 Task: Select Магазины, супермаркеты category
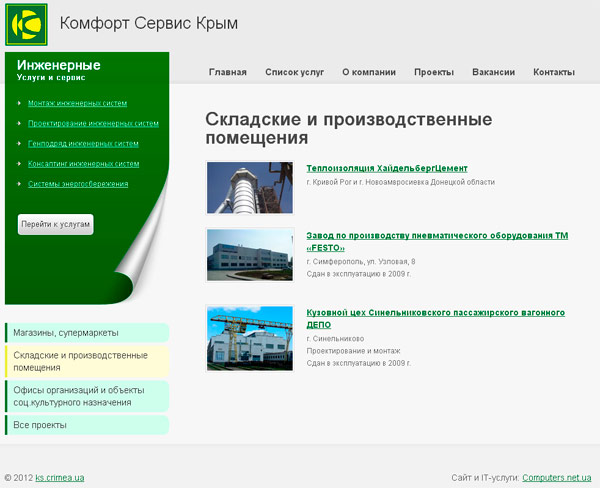[66, 333]
